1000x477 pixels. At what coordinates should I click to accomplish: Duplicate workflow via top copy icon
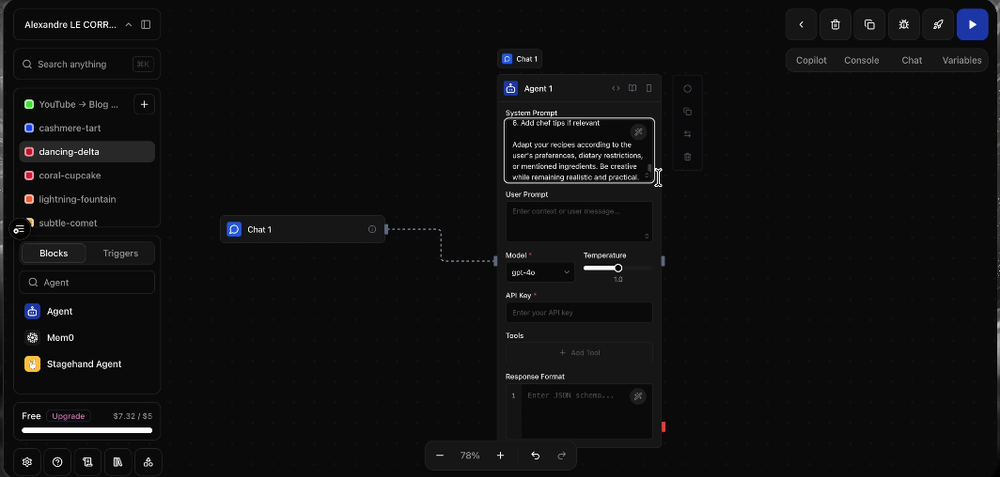(869, 25)
